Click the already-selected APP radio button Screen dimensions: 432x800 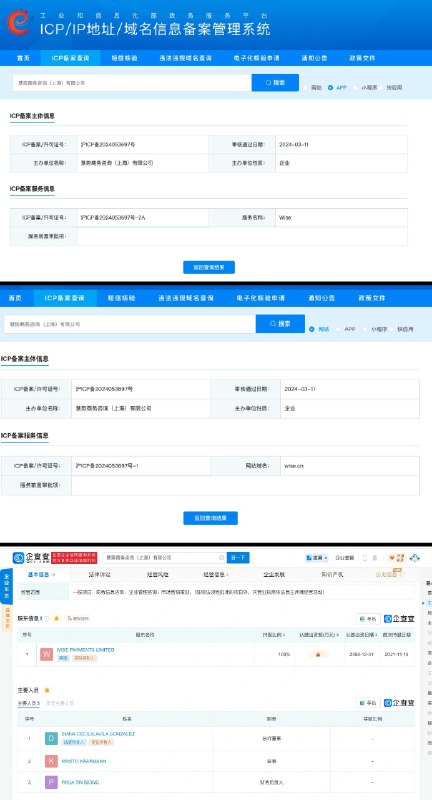tap(331, 88)
